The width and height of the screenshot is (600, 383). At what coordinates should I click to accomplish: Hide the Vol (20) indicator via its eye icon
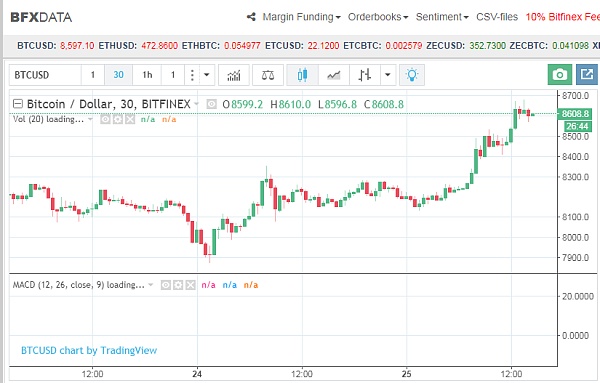(x=105, y=119)
